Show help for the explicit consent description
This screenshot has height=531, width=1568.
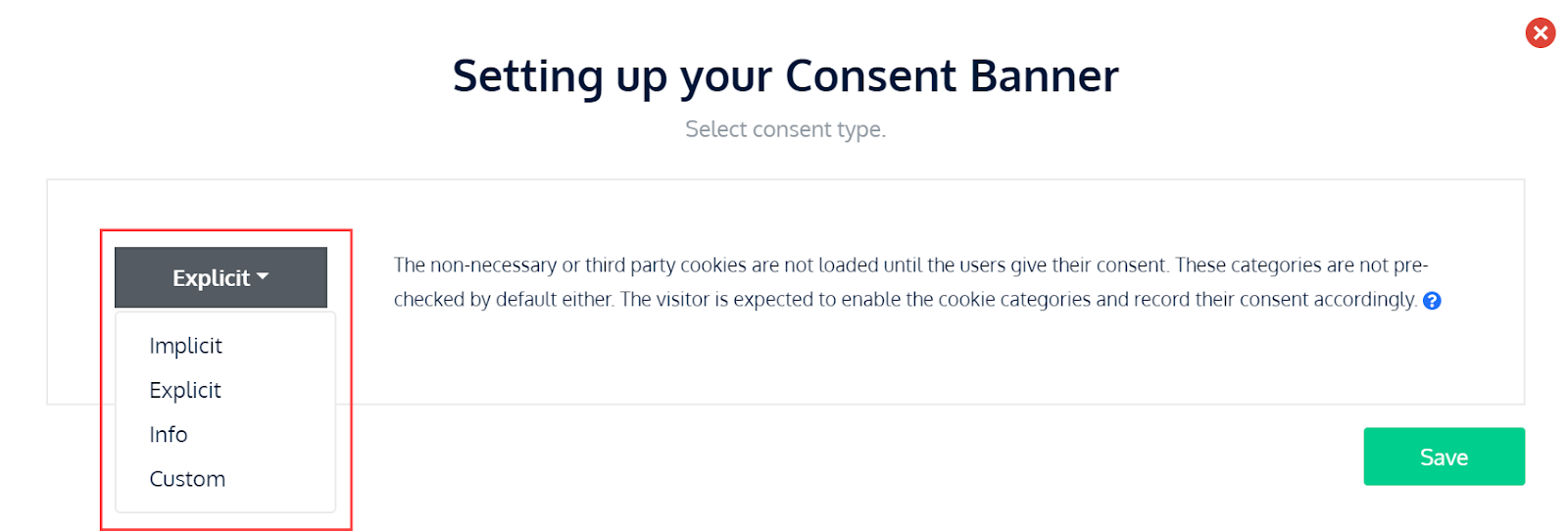point(1431,301)
